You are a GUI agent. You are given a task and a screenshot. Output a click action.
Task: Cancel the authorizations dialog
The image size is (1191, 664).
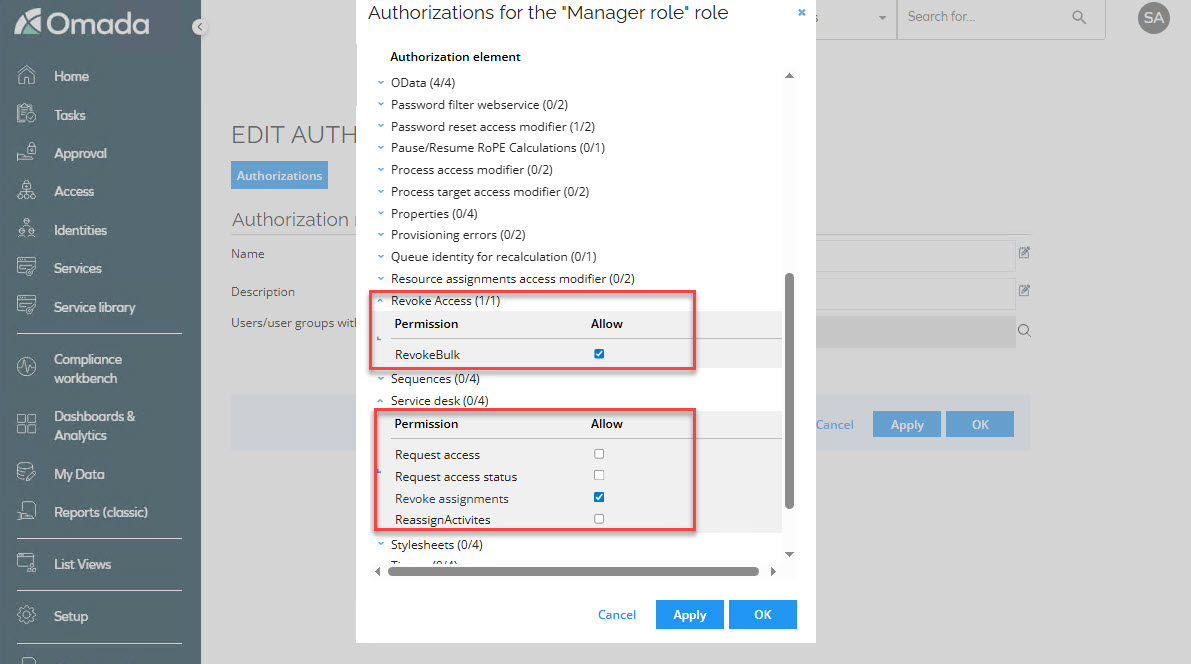[617, 614]
